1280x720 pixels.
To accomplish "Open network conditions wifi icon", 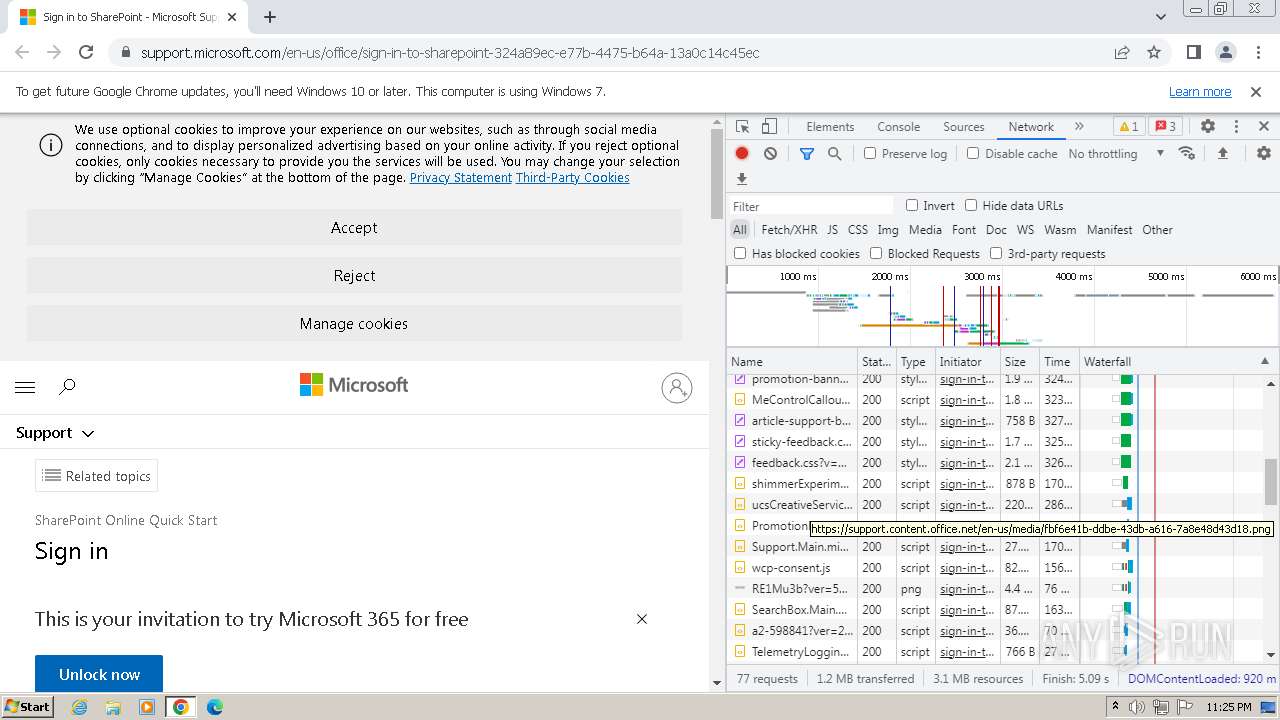I will [x=1187, y=154].
